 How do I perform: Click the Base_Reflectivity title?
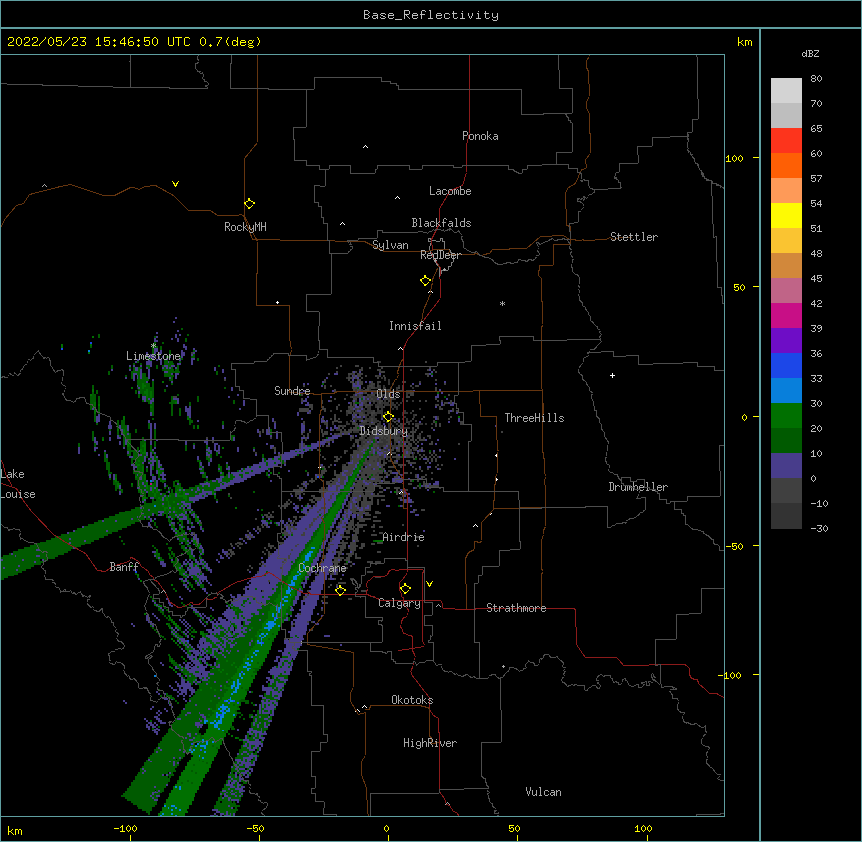(431, 15)
